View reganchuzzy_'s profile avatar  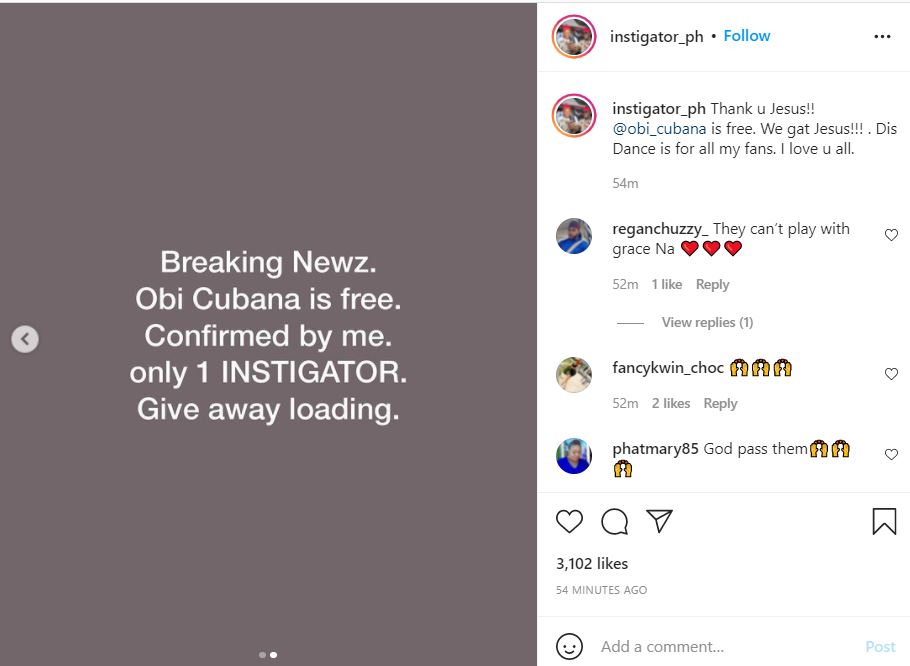click(575, 236)
